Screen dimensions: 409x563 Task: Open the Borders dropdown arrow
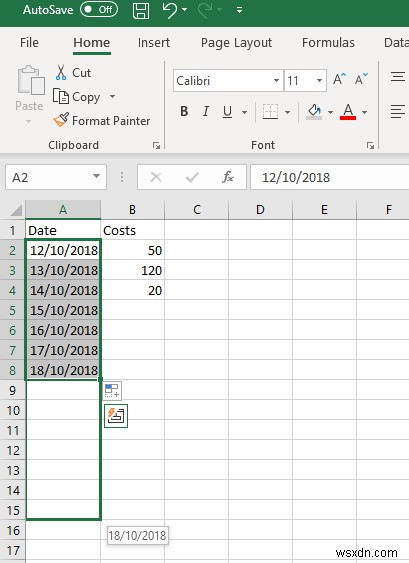pos(287,112)
